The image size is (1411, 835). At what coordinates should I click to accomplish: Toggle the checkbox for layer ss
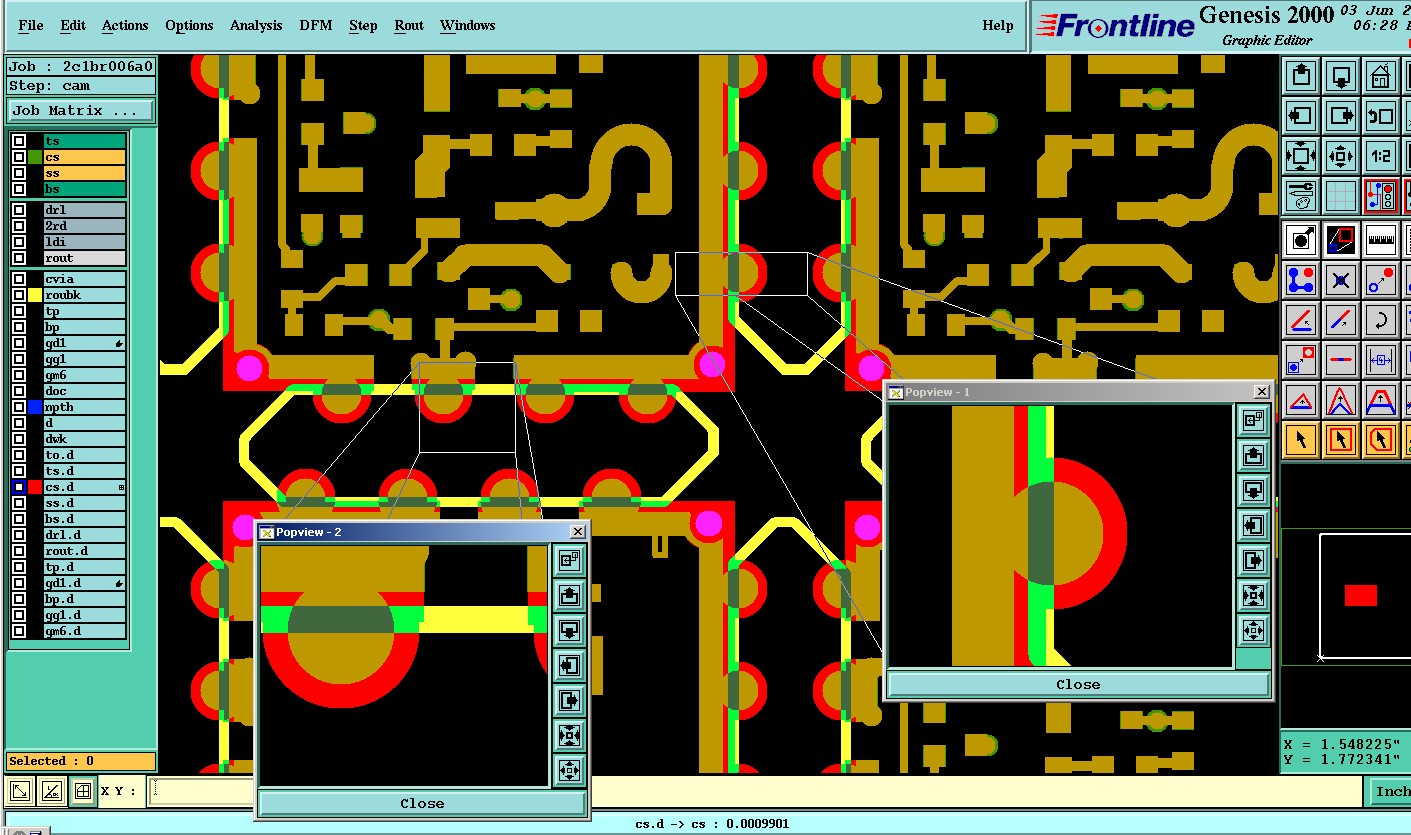pyautogui.click(x=19, y=173)
